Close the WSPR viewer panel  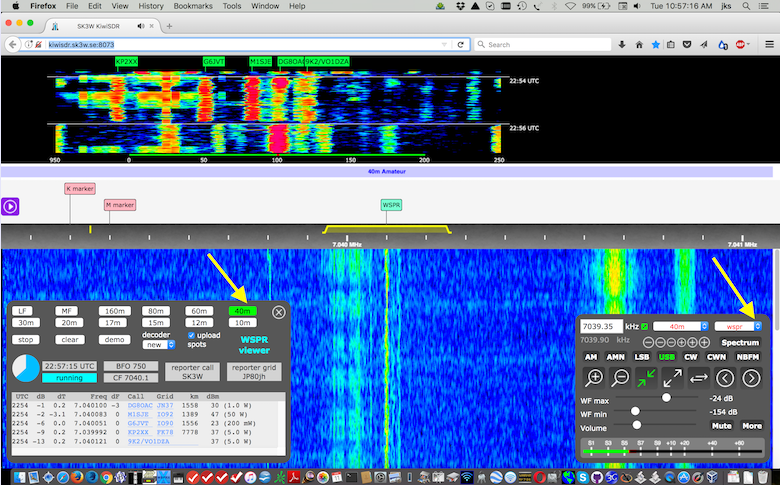click(x=278, y=312)
